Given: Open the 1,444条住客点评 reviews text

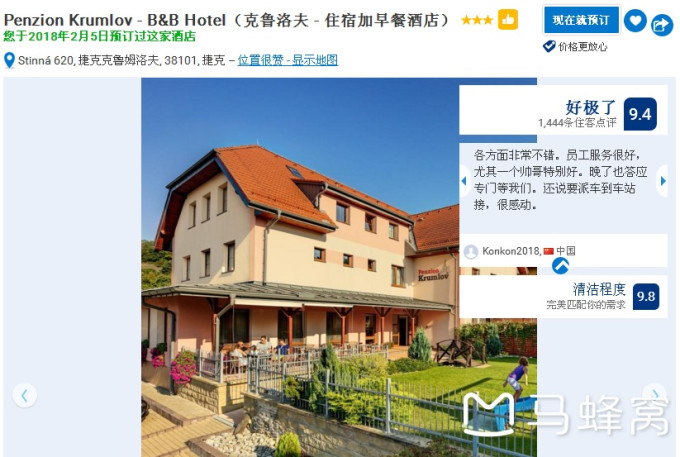Looking at the screenshot, I should click(577, 123).
